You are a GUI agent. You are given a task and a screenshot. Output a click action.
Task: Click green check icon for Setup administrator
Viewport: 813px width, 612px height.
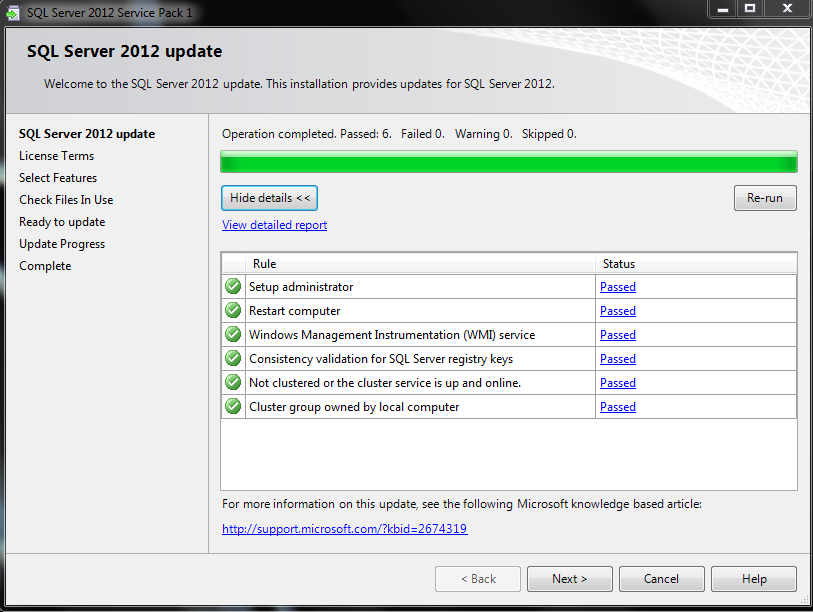pos(233,287)
